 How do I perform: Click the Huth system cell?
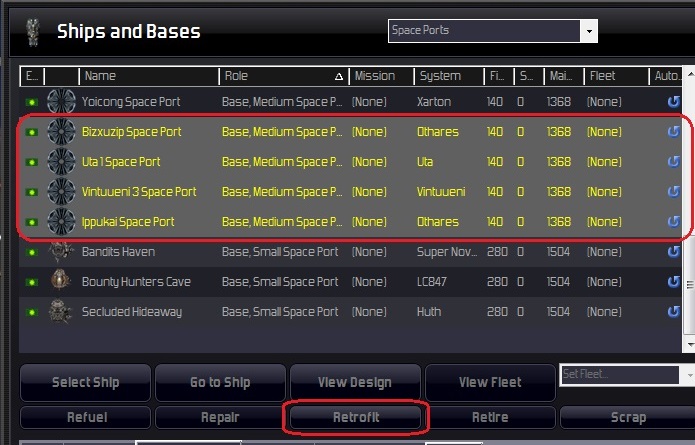tap(429, 312)
